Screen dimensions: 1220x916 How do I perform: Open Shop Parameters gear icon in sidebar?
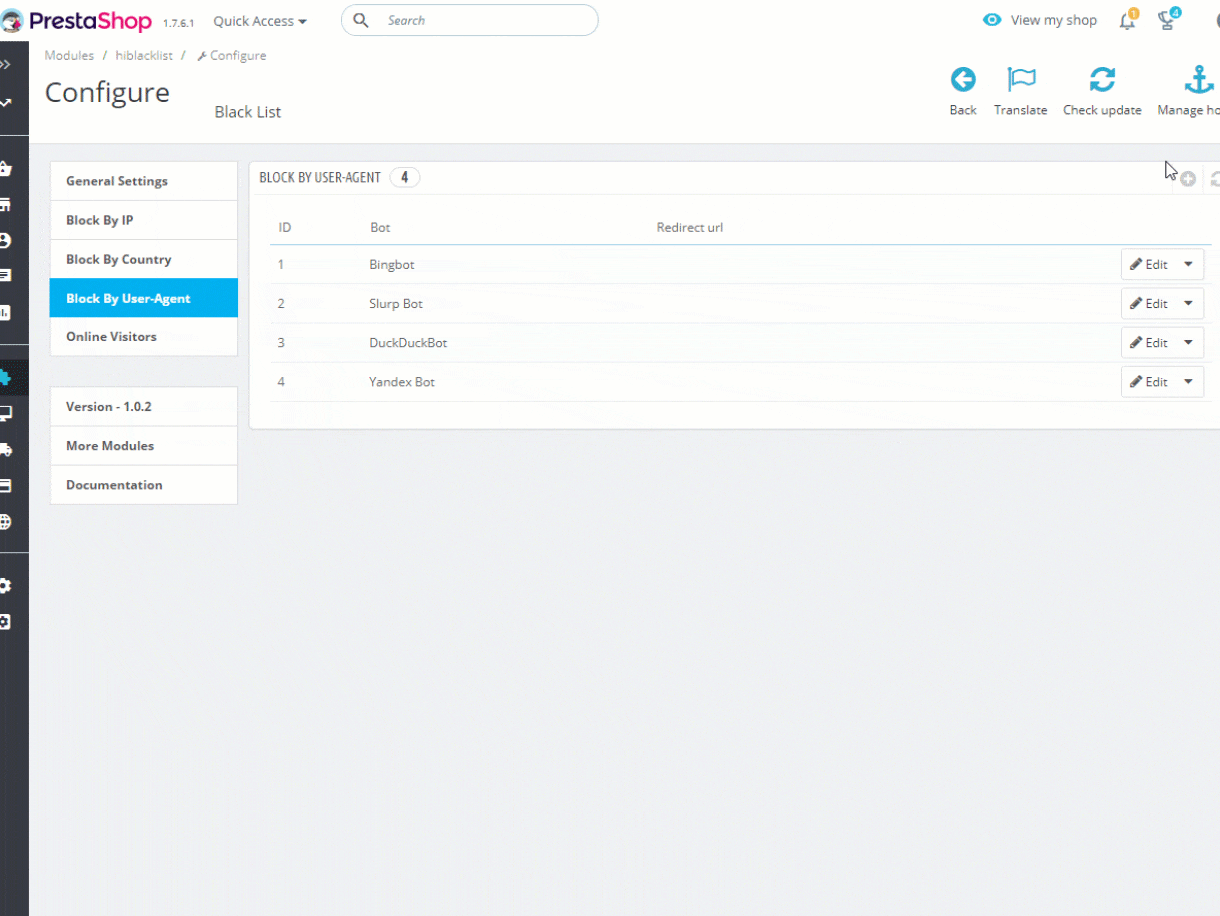pyautogui.click(x=5, y=586)
